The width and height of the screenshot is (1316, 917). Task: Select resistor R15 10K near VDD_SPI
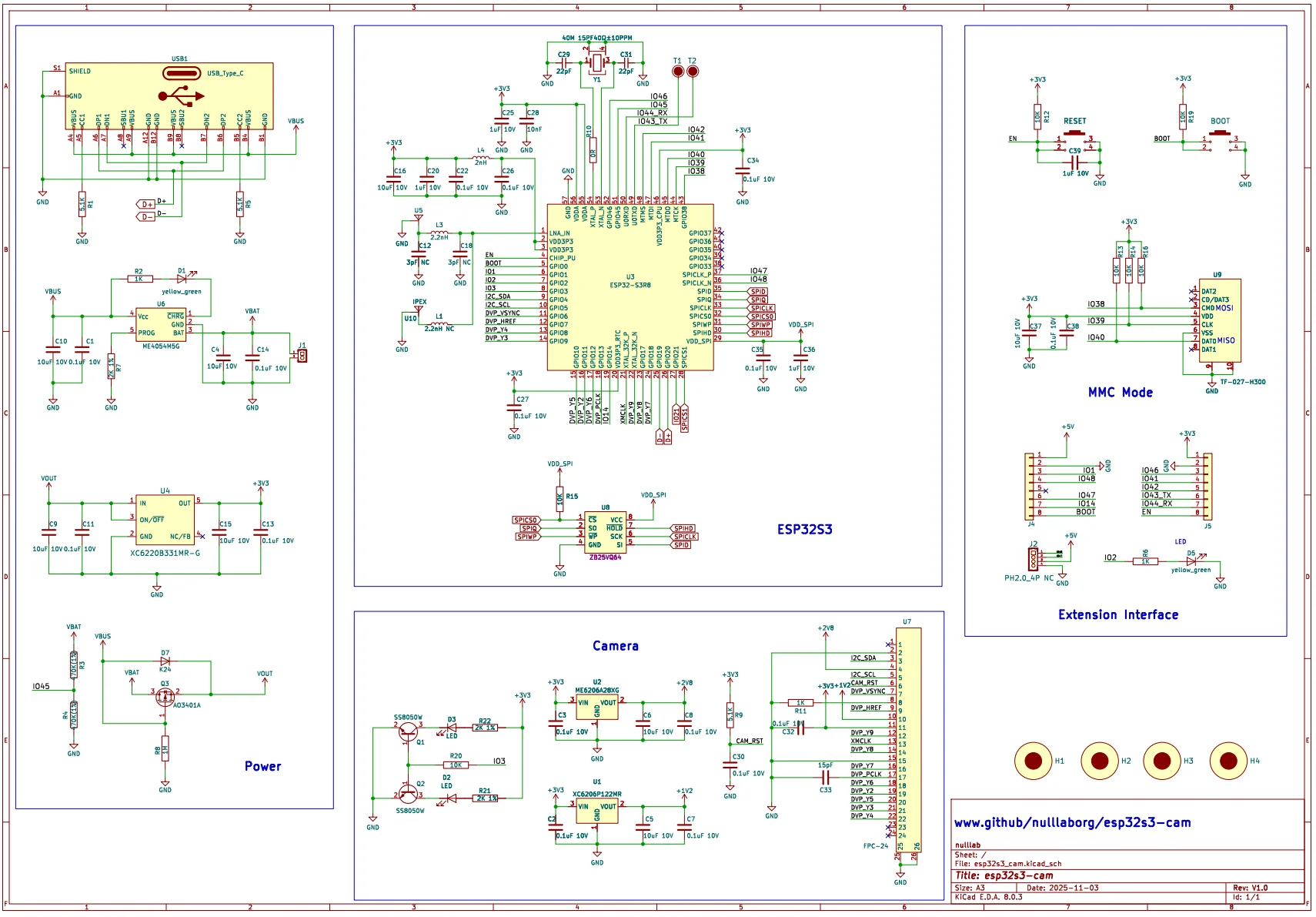(x=559, y=497)
